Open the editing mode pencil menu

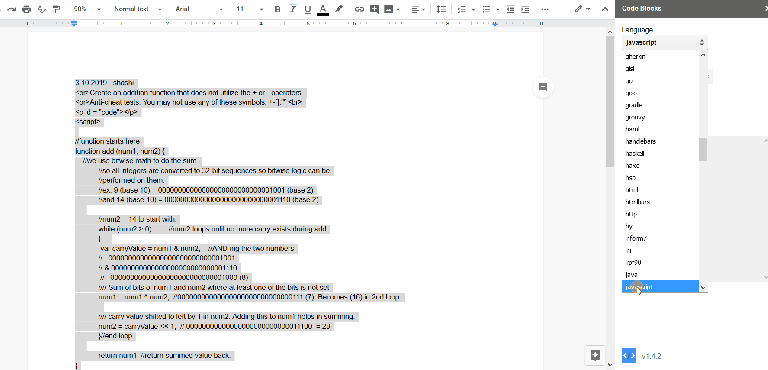pos(582,9)
